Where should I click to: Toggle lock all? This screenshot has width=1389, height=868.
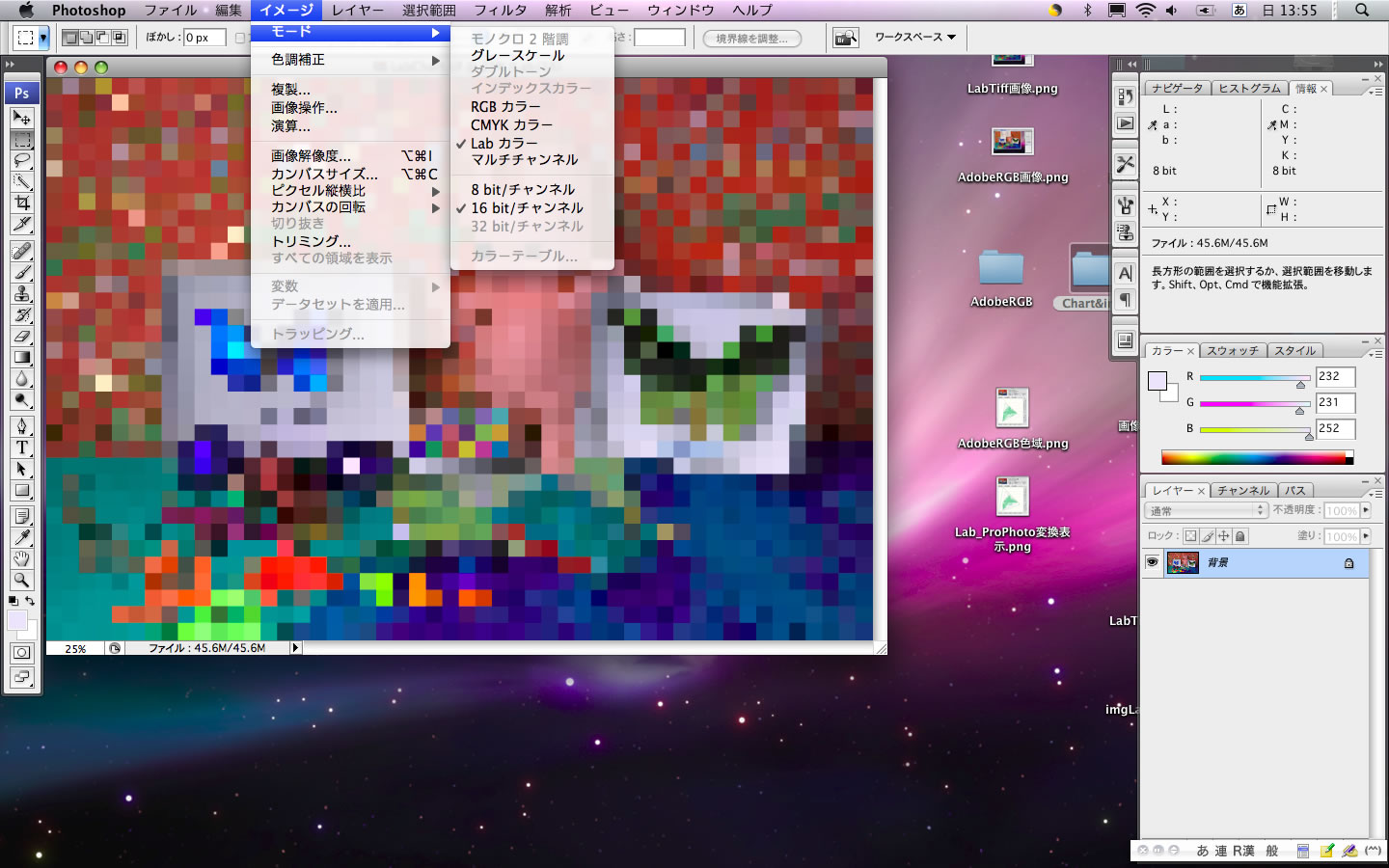(x=1240, y=536)
